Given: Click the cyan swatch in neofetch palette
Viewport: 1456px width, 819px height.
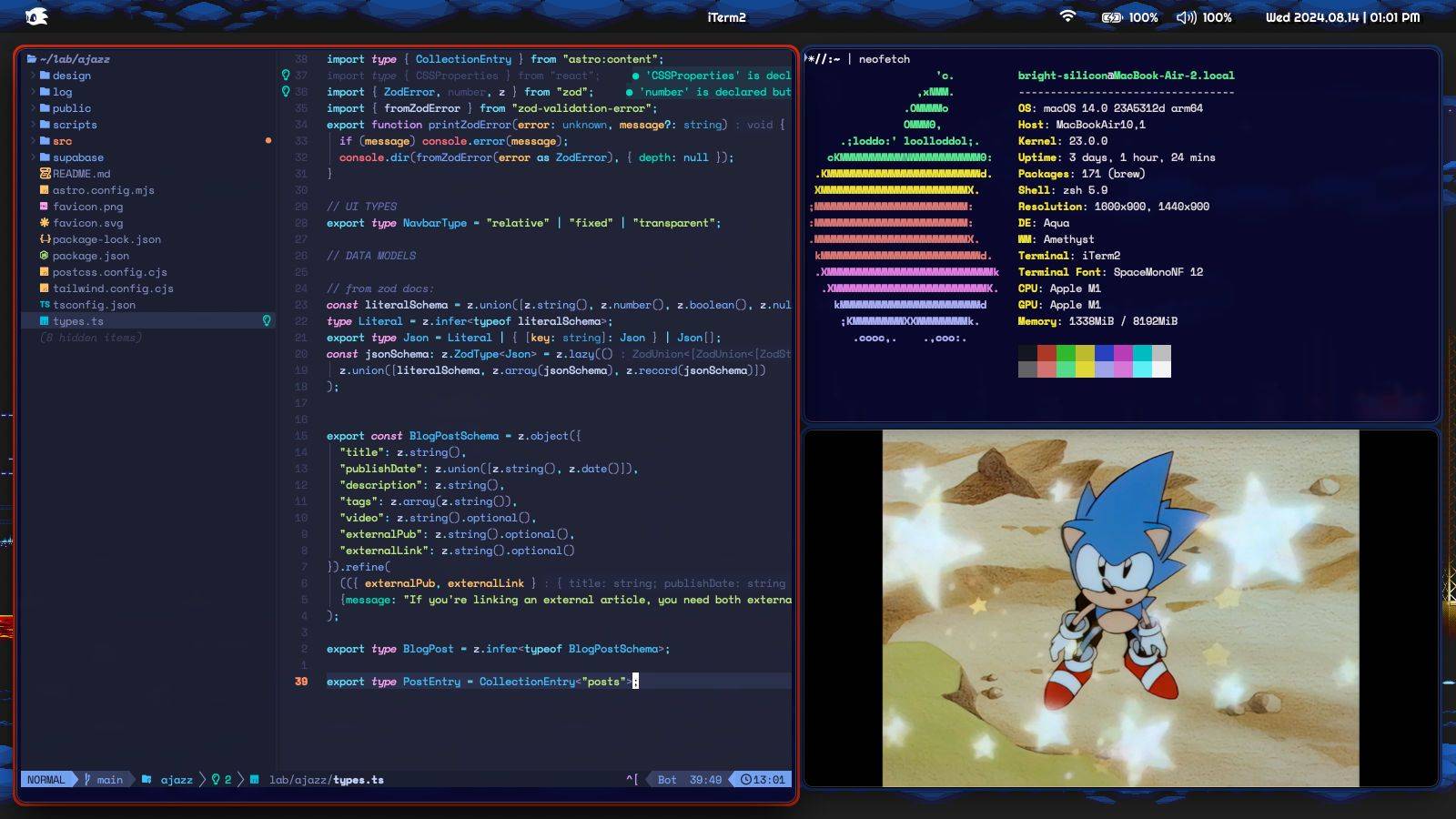Looking at the screenshot, I should click(x=1142, y=353).
